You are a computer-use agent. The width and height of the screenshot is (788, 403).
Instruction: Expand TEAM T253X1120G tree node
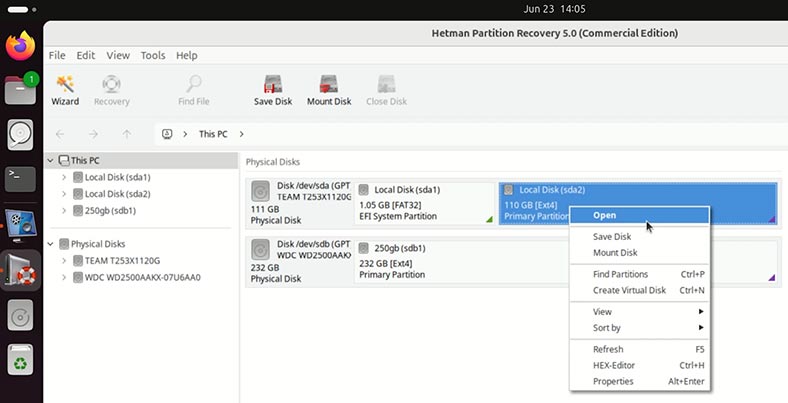[64, 261]
